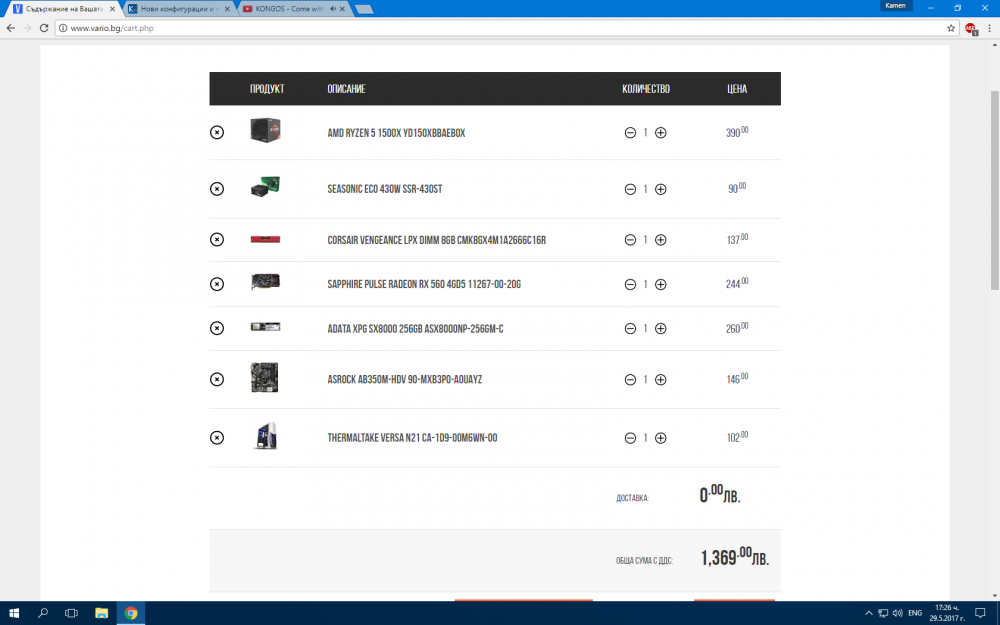Open Task View on the taskbar
Viewport: 1000px width, 625px height.
point(71,614)
